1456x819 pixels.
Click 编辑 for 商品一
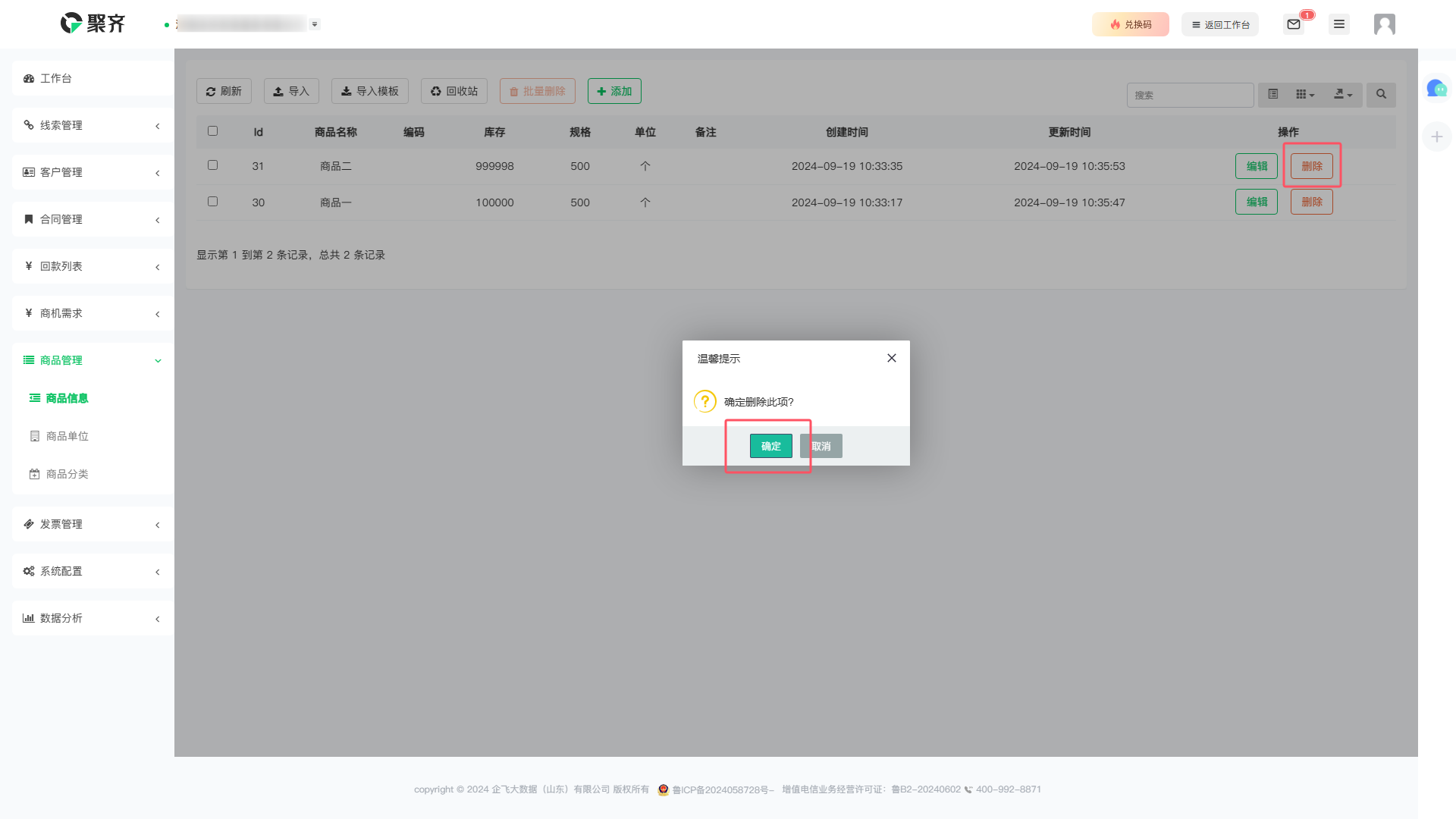(x=1257, y=202)
